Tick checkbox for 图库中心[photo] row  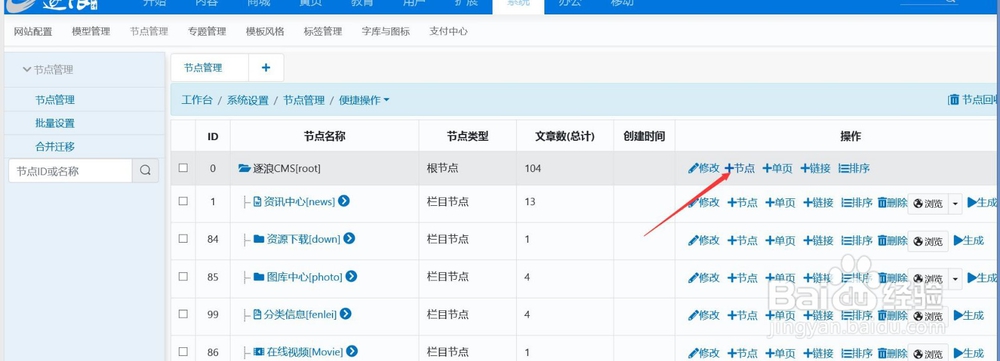183,276
